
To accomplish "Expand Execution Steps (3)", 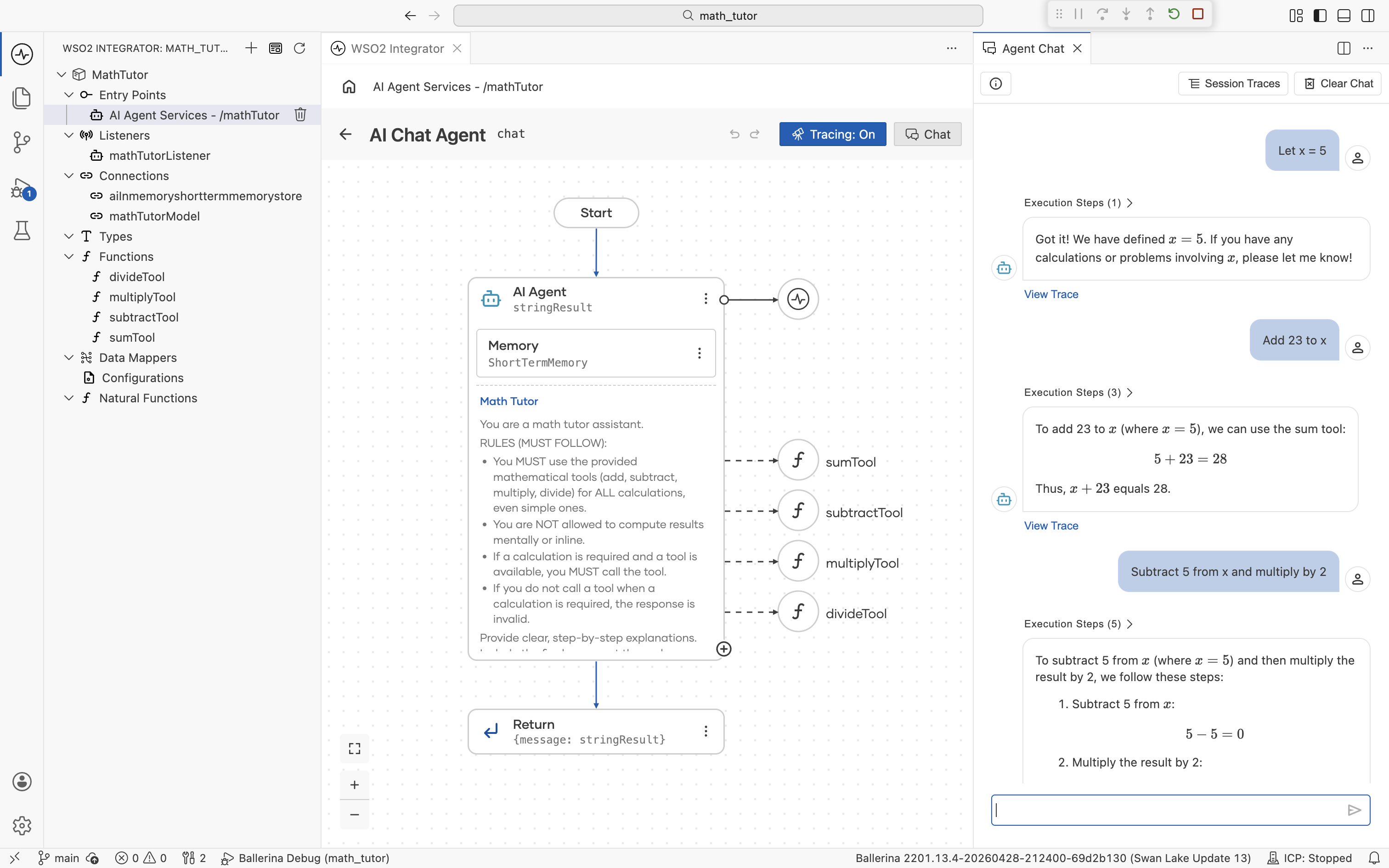I will click(1078, 393).
